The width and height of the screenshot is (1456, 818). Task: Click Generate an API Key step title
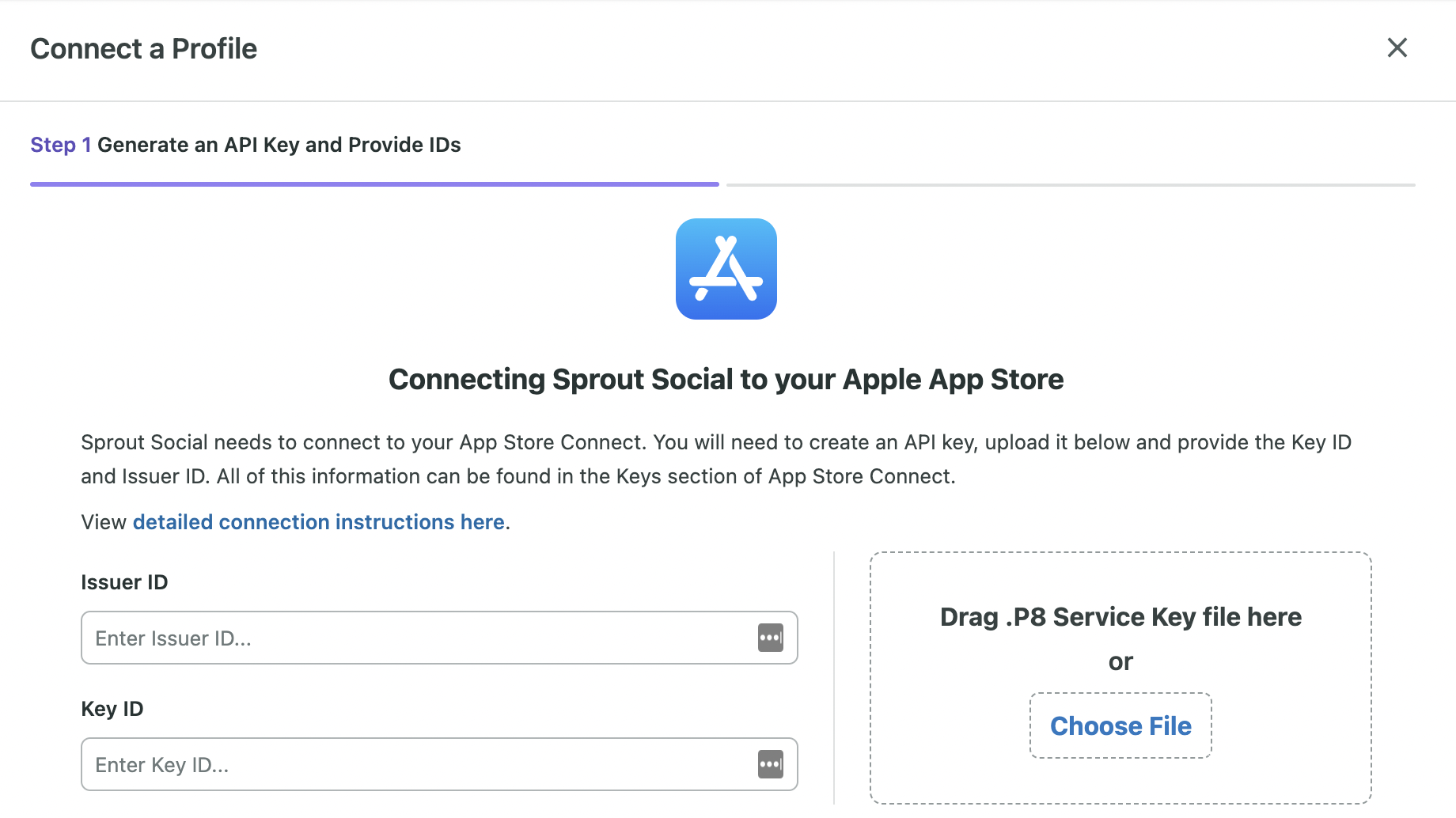(x=279, y=145)
